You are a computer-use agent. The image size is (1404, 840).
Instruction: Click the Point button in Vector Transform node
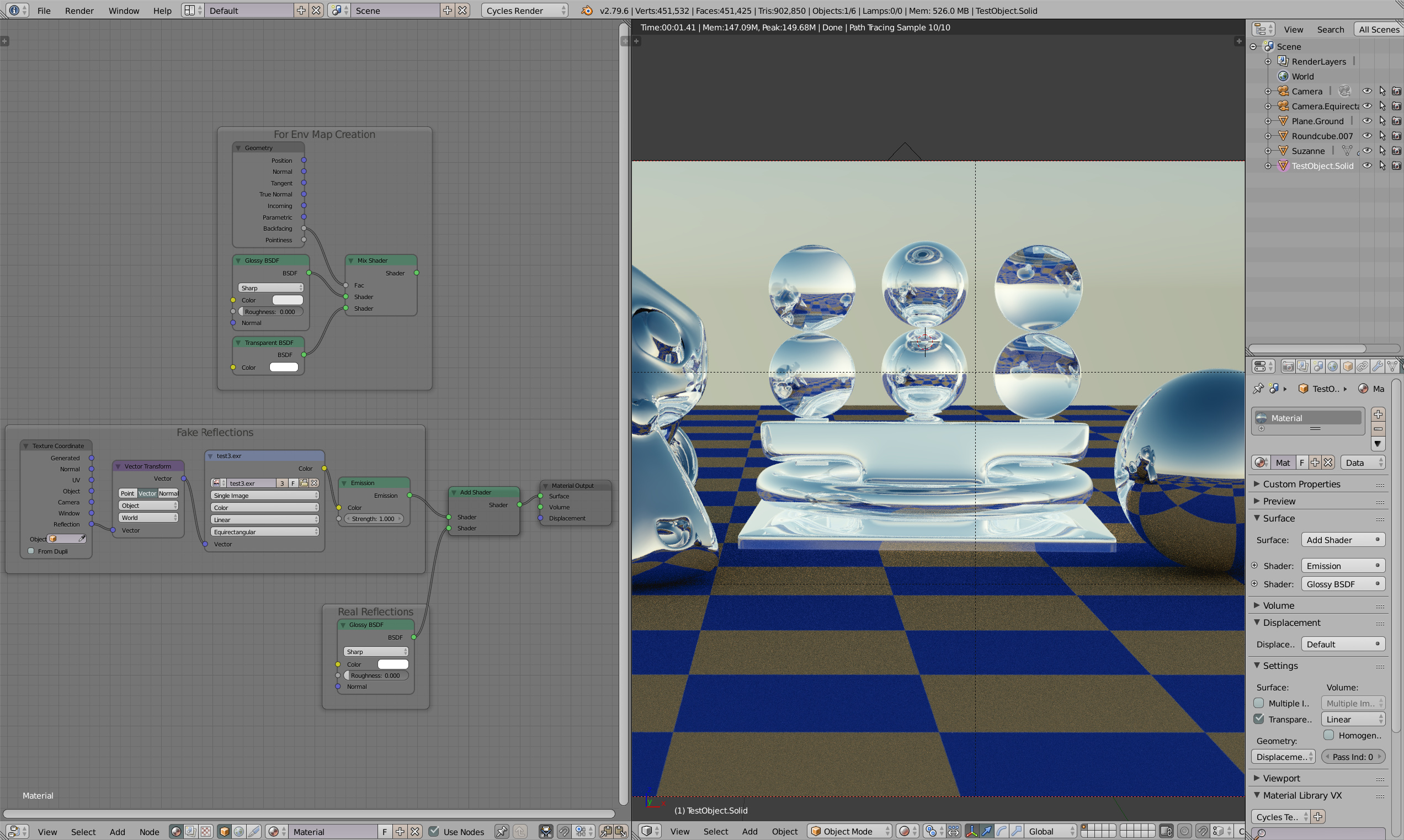(x=128, y=493)
